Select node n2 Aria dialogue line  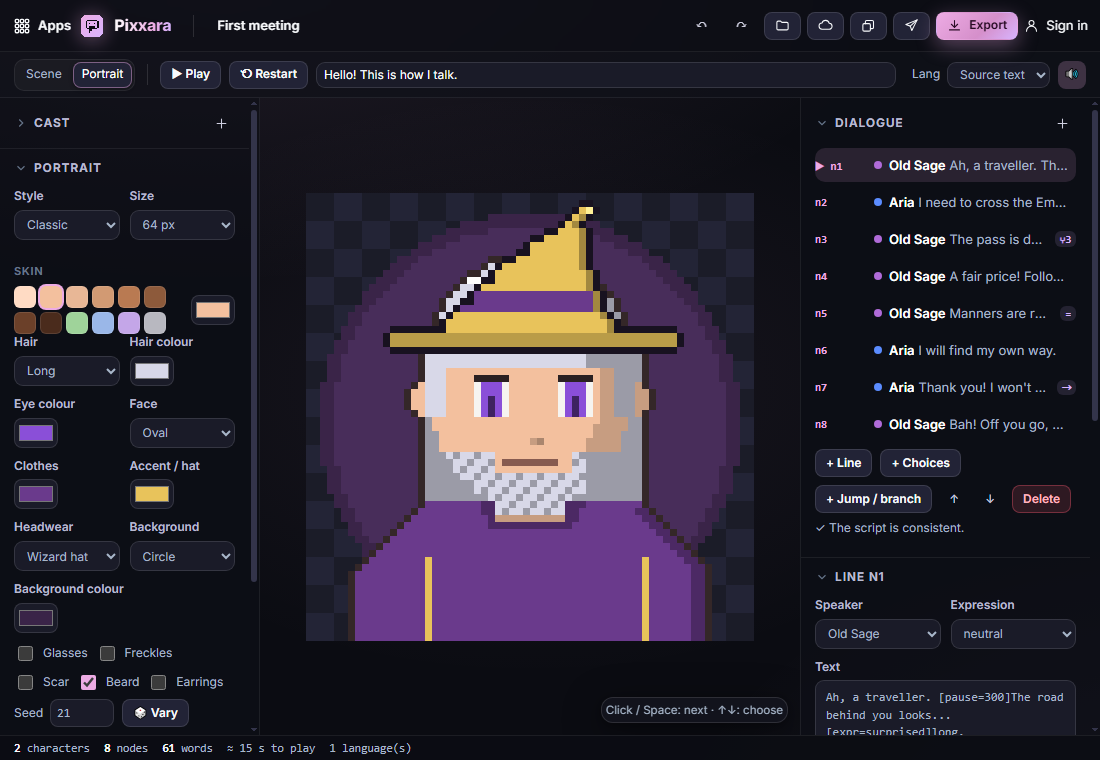click(945, 203)
